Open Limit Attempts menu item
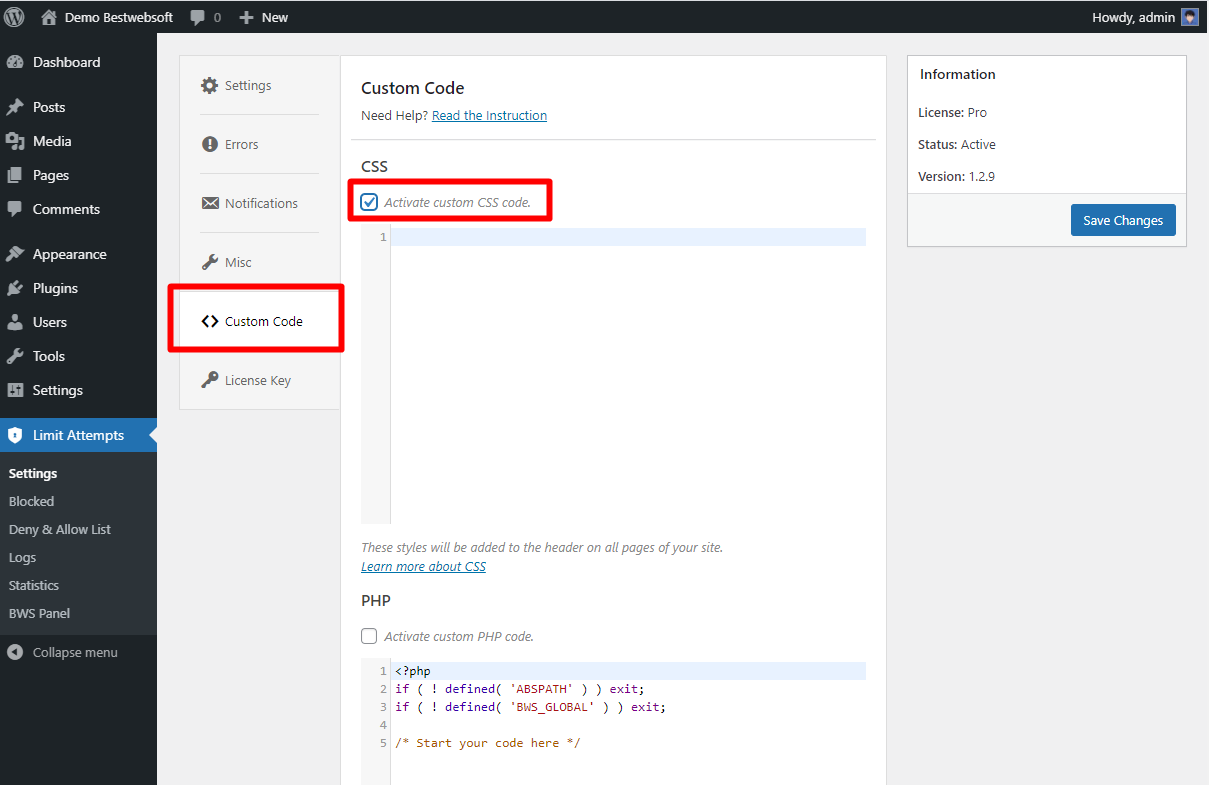This screenshot has width=1209, height=785. [x=78, y=435]
